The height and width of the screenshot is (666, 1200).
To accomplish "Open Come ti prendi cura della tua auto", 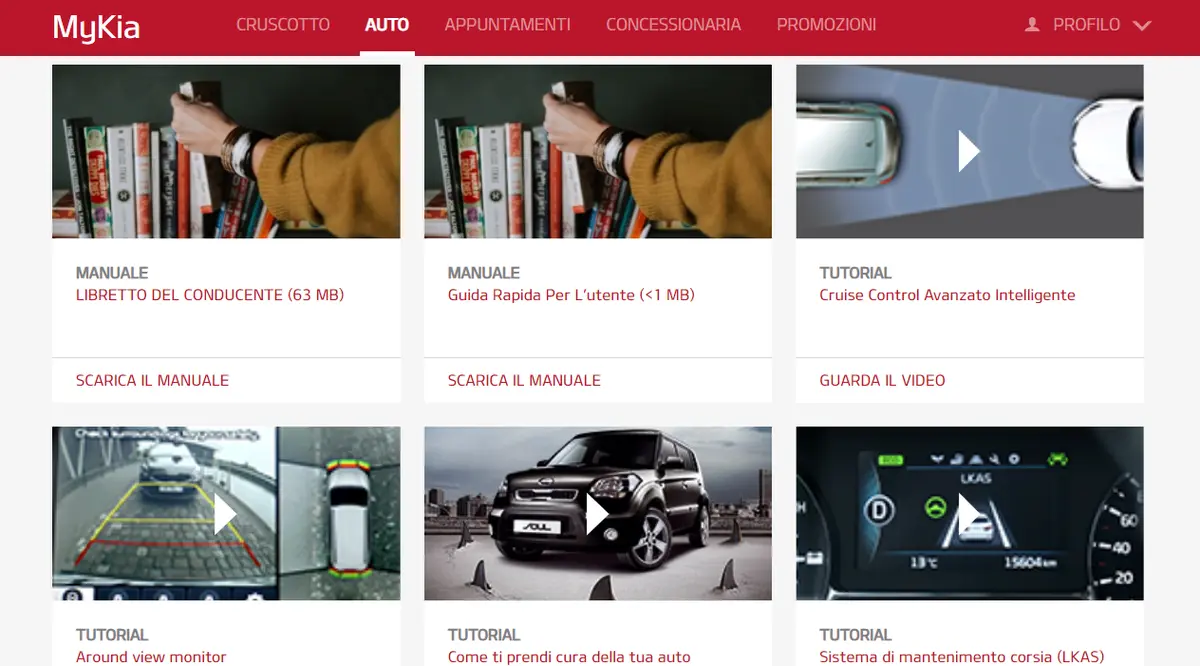I will pyautogui.click(x=569, y=657).
